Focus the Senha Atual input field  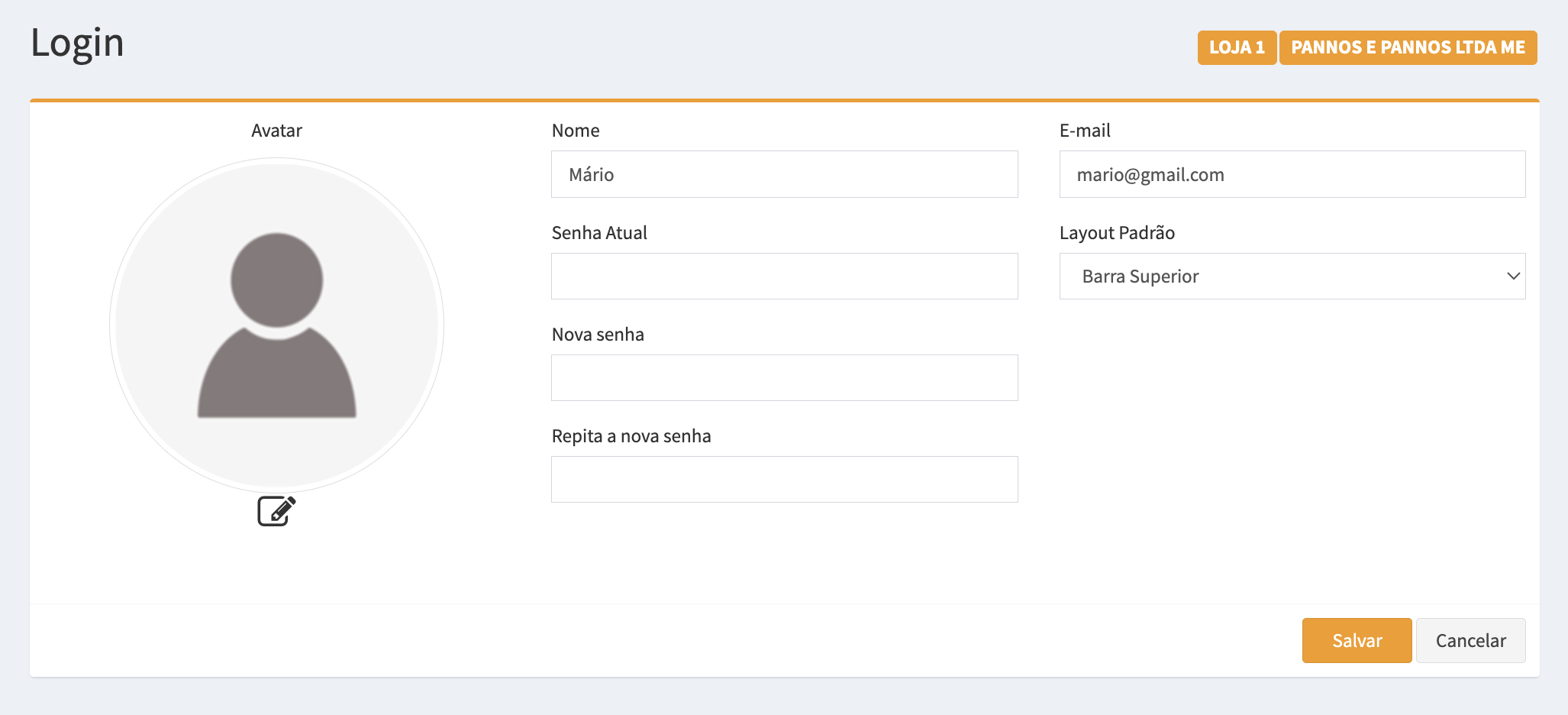coord(784,277)
